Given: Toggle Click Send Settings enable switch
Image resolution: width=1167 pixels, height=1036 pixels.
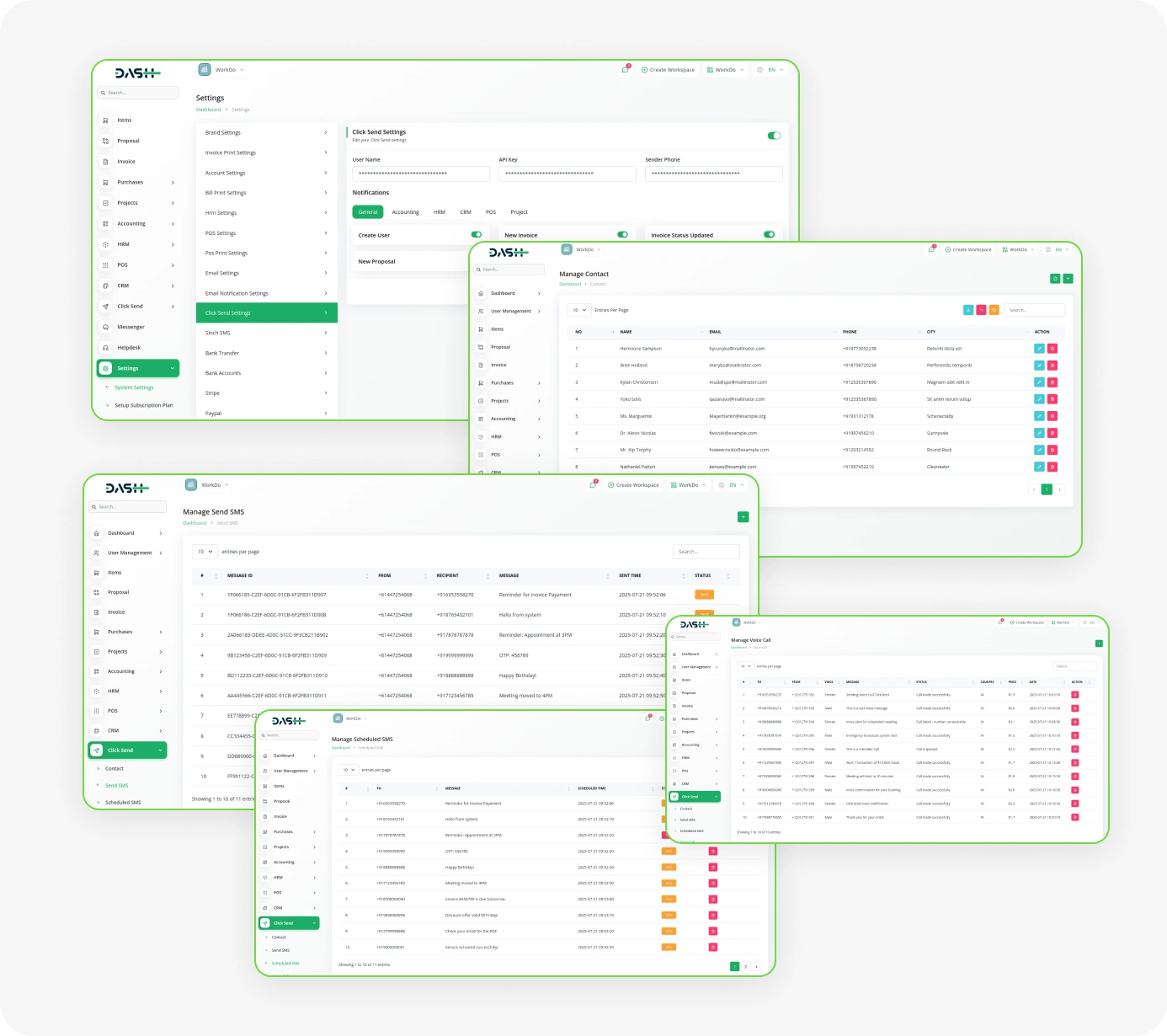Looking at the screenshot, I should pyautogui.click(x=774, y=136).
